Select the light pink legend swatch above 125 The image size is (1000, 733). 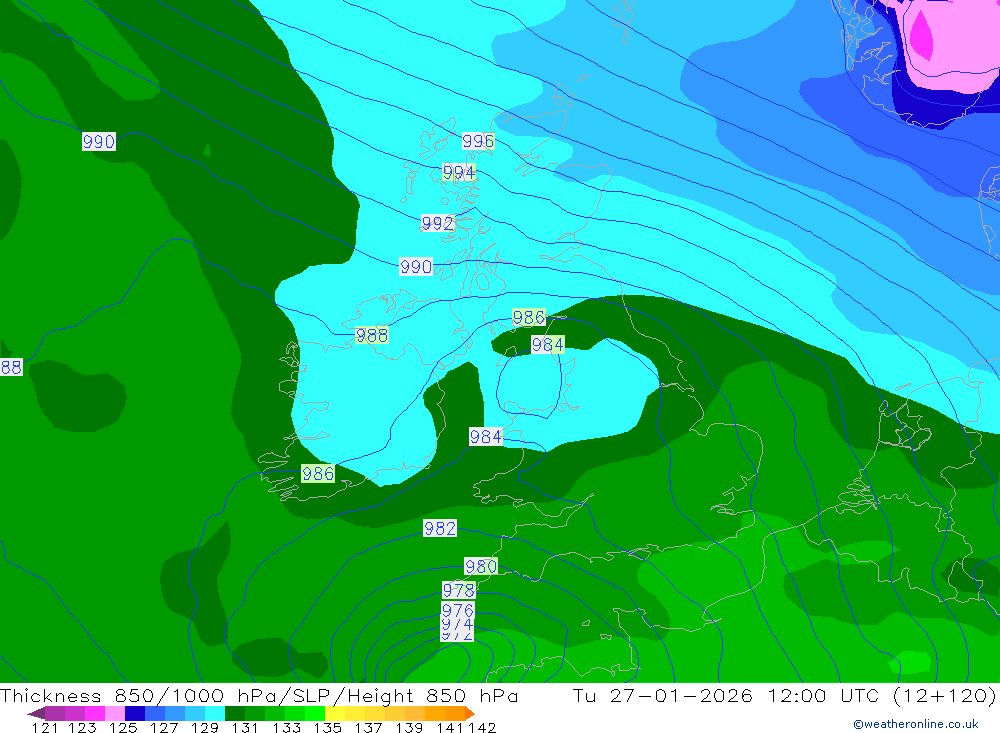coord(115,713)
